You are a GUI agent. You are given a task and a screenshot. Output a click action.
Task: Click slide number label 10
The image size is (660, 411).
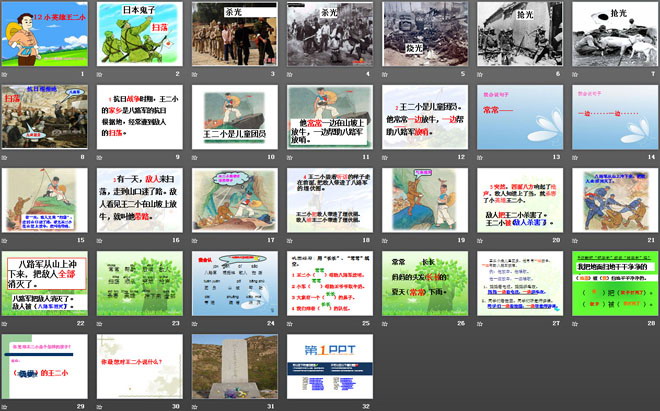tap(271, 157)
